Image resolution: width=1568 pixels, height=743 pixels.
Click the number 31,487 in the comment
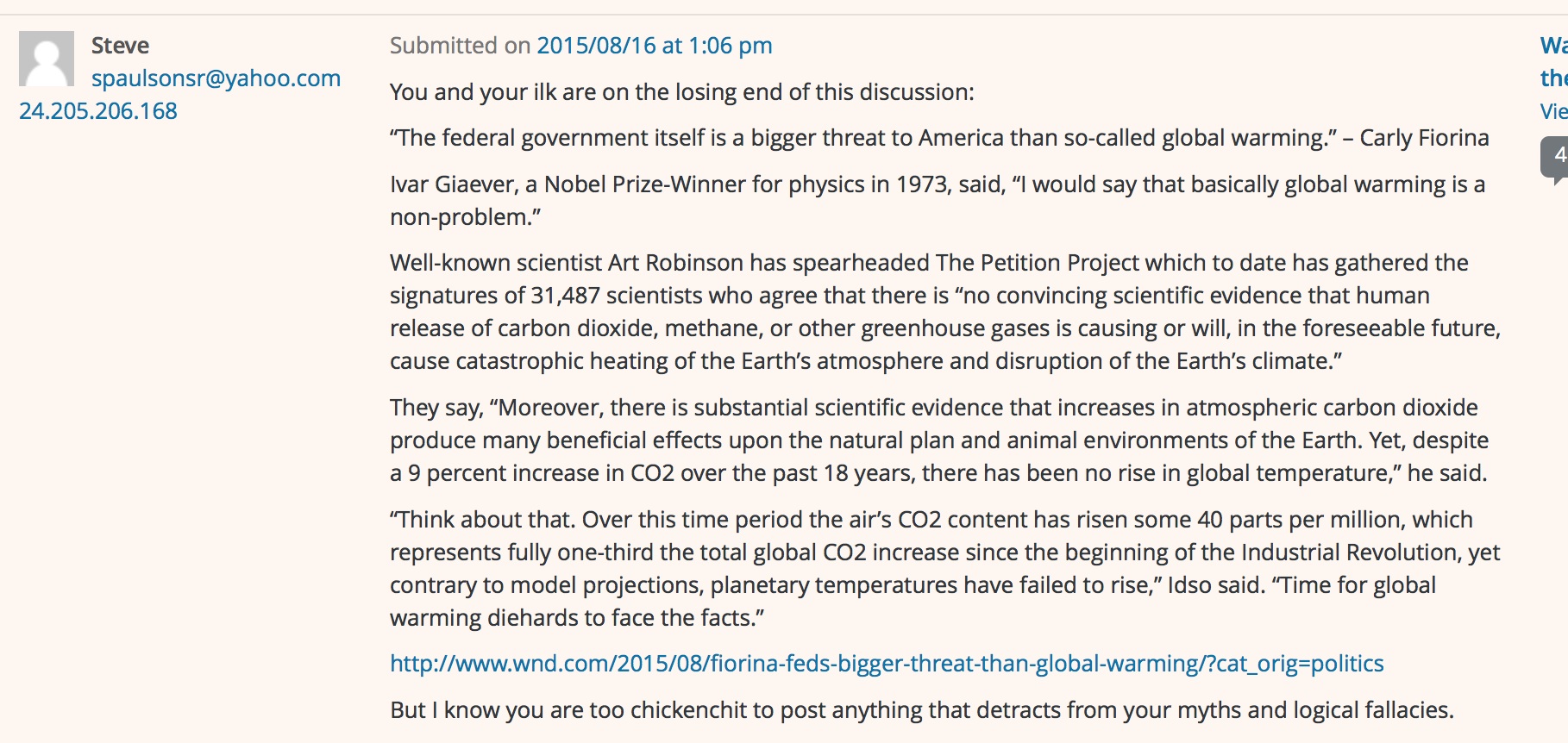click(565, 296)
